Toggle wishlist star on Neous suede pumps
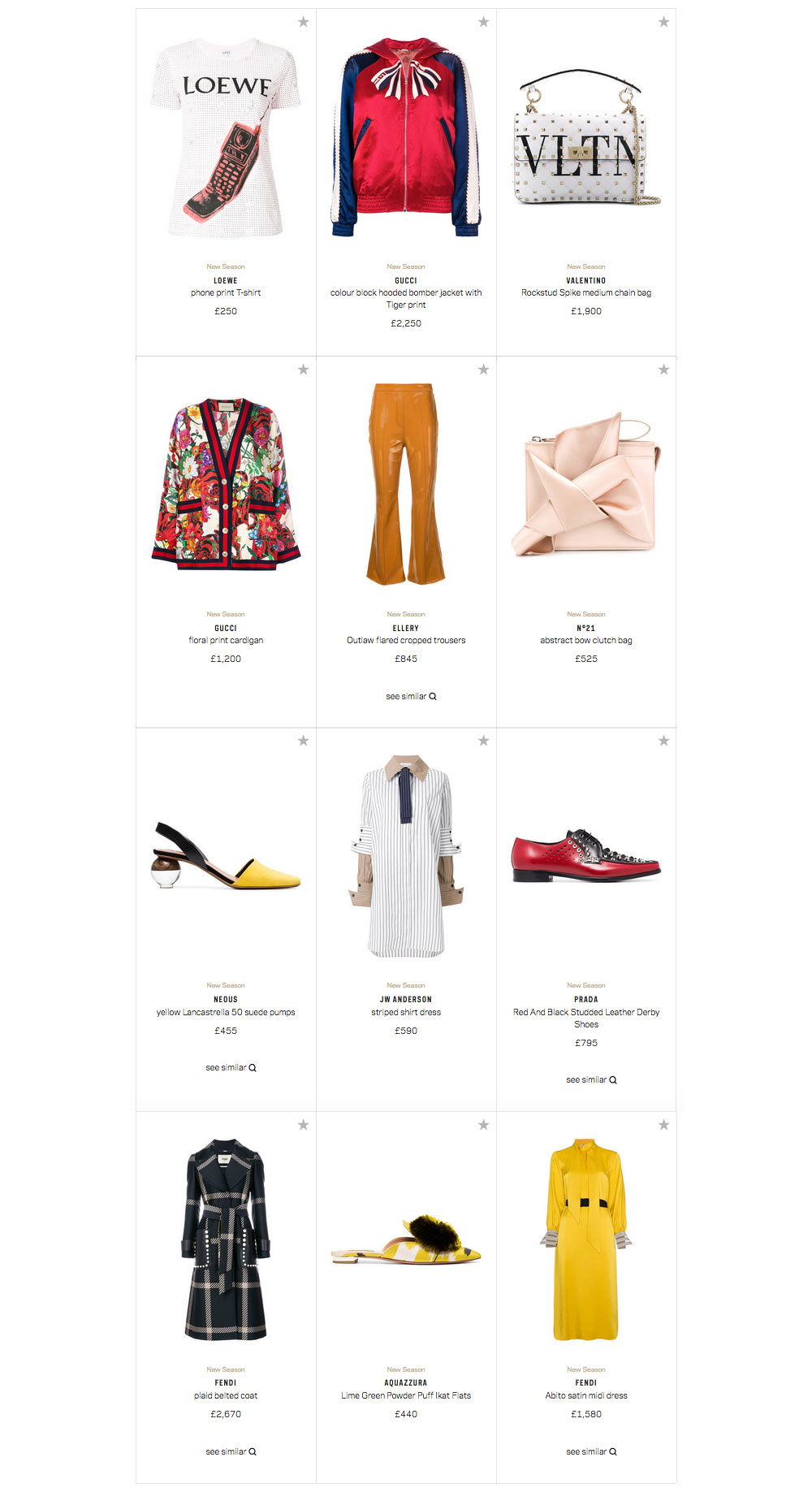This screenshot has width=812, height=1492. 303,741
